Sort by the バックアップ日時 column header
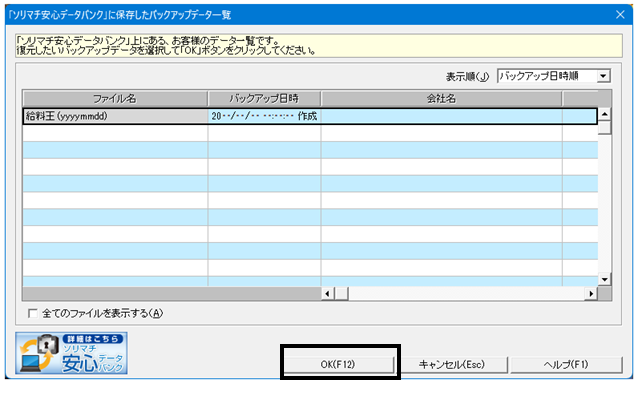The width and height of the screenshot is (642, 416). point(264,99)
